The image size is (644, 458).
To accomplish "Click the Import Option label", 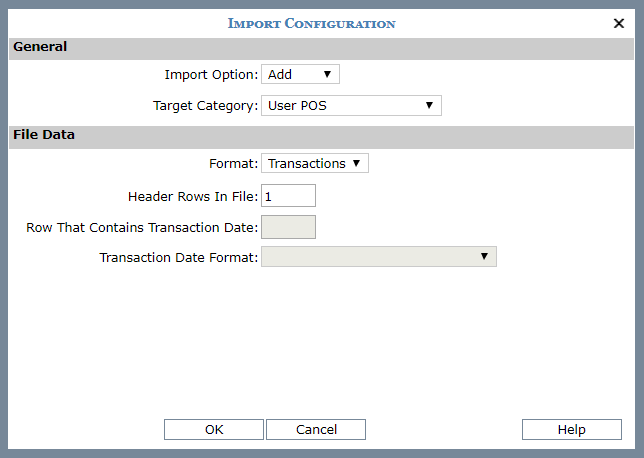I will (211, 75).
